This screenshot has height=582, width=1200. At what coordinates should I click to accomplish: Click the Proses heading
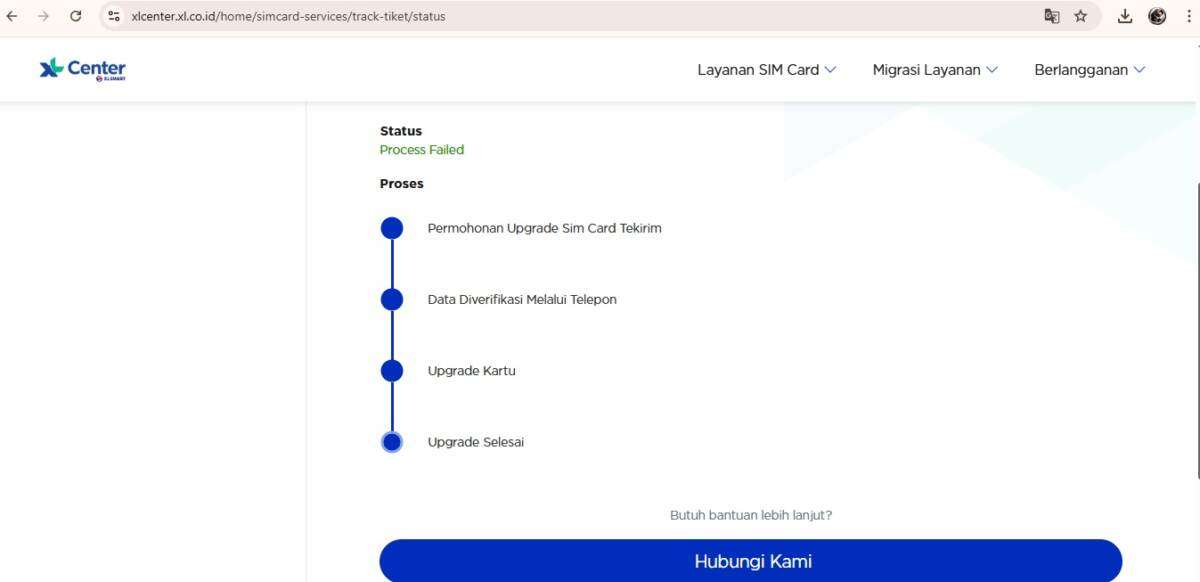(402, 184)
